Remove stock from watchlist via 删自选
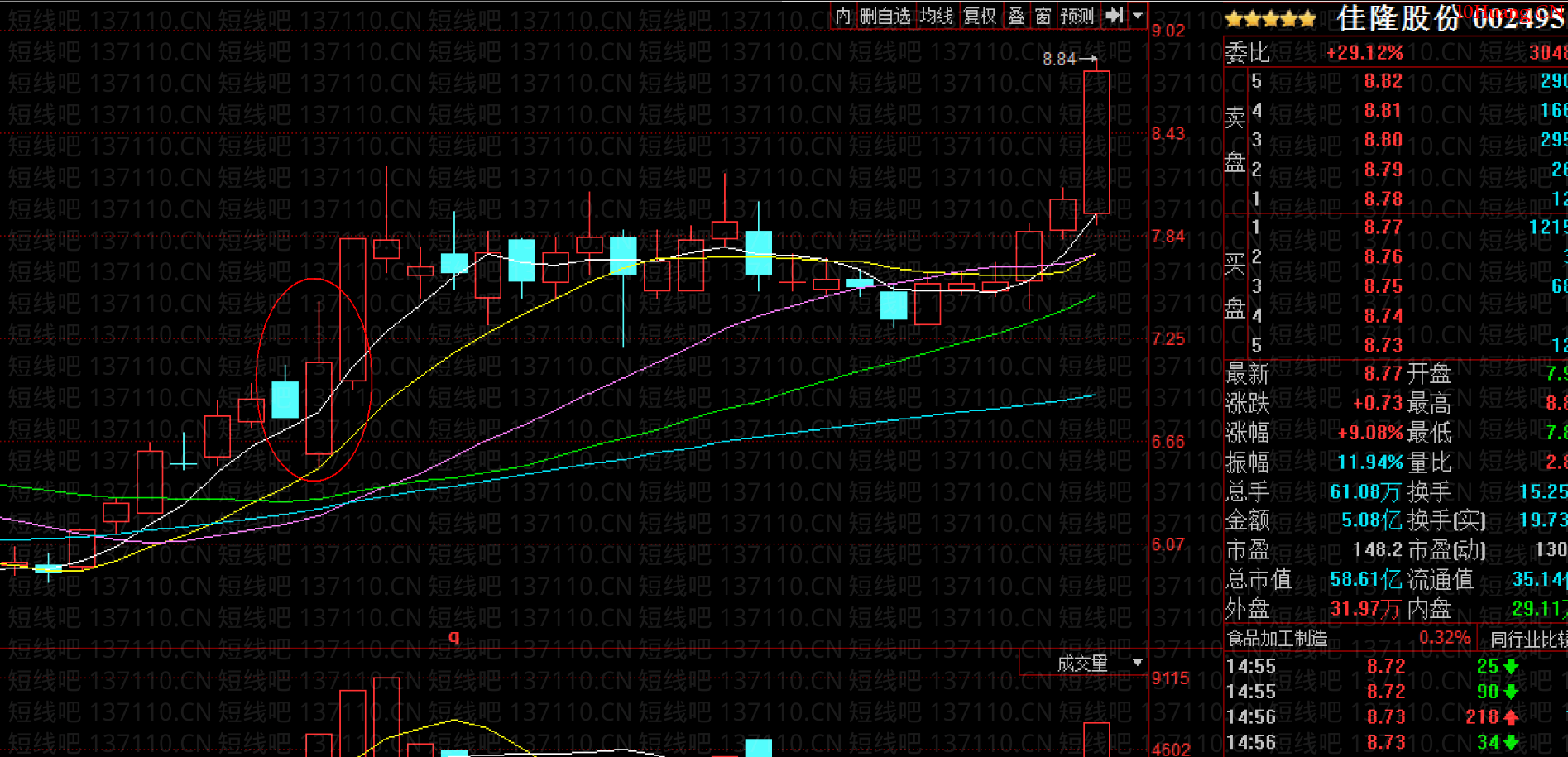The height and width of the screenshot is (757, 1568). [885, 16]
